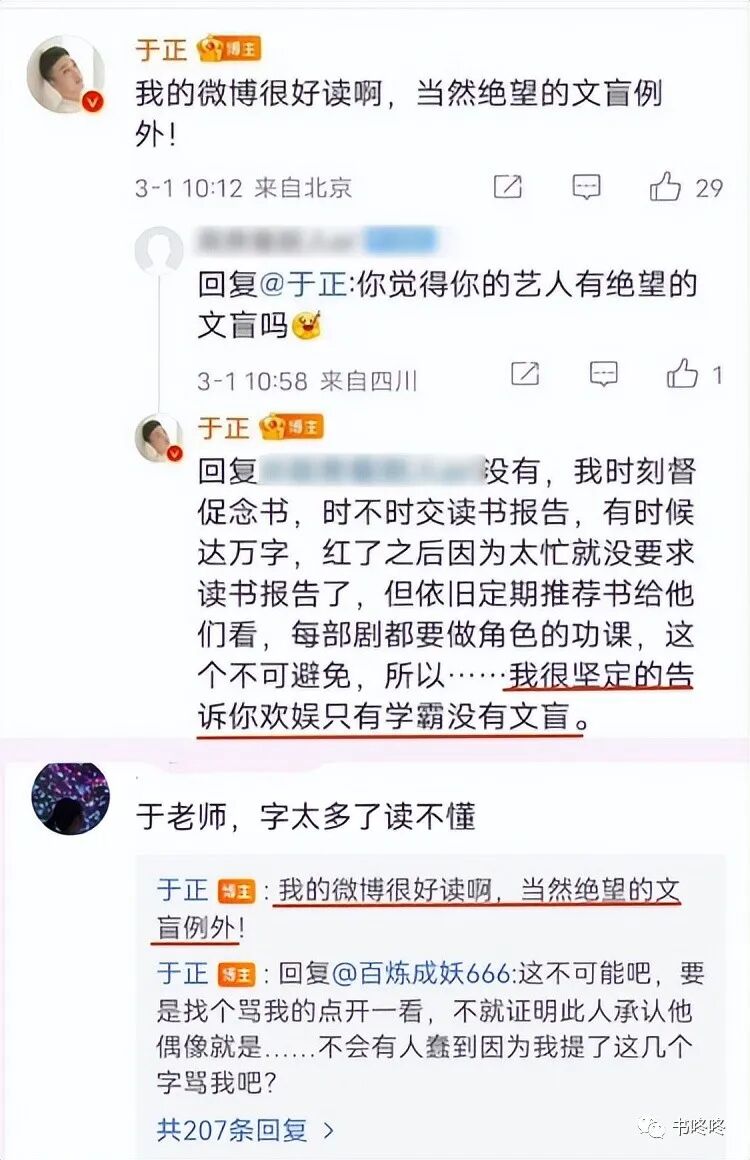Image resolution: width=750 pixels, height=1160 pixels.
Task: Click 博主 badge beside second quoted 于正
Action: click(237, 974)
